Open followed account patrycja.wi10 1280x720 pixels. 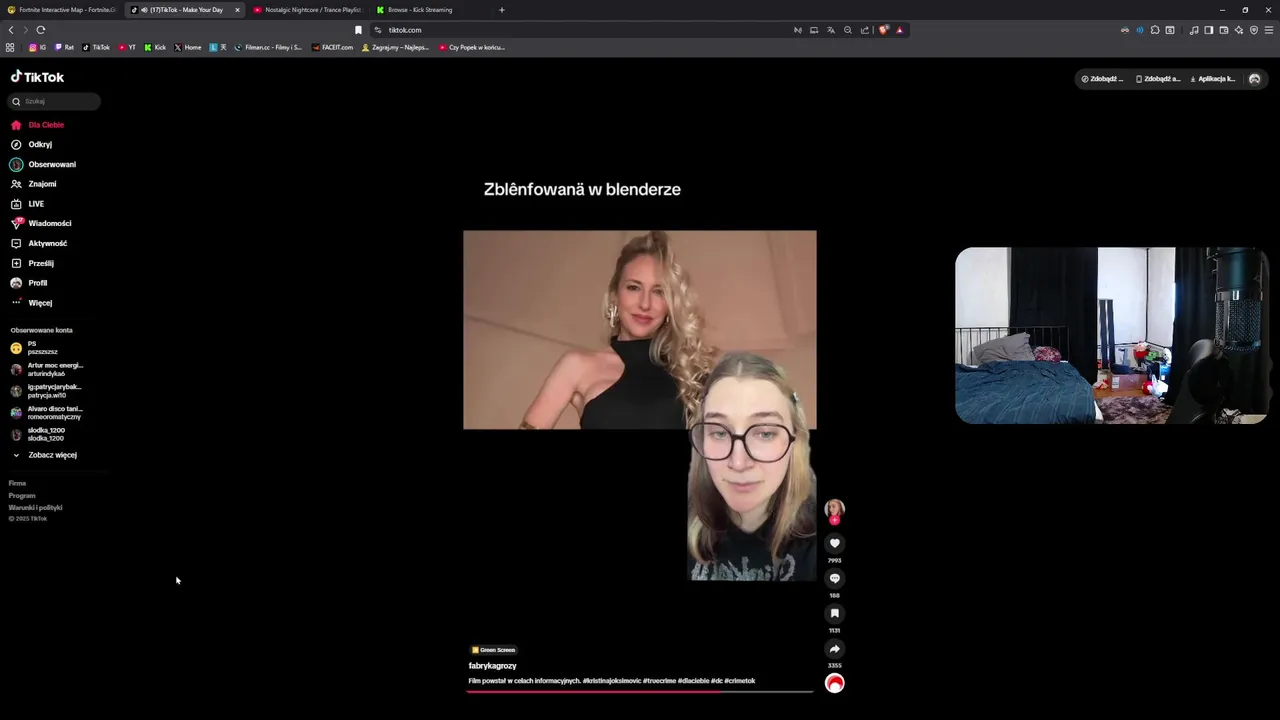(x=46, y=391)
